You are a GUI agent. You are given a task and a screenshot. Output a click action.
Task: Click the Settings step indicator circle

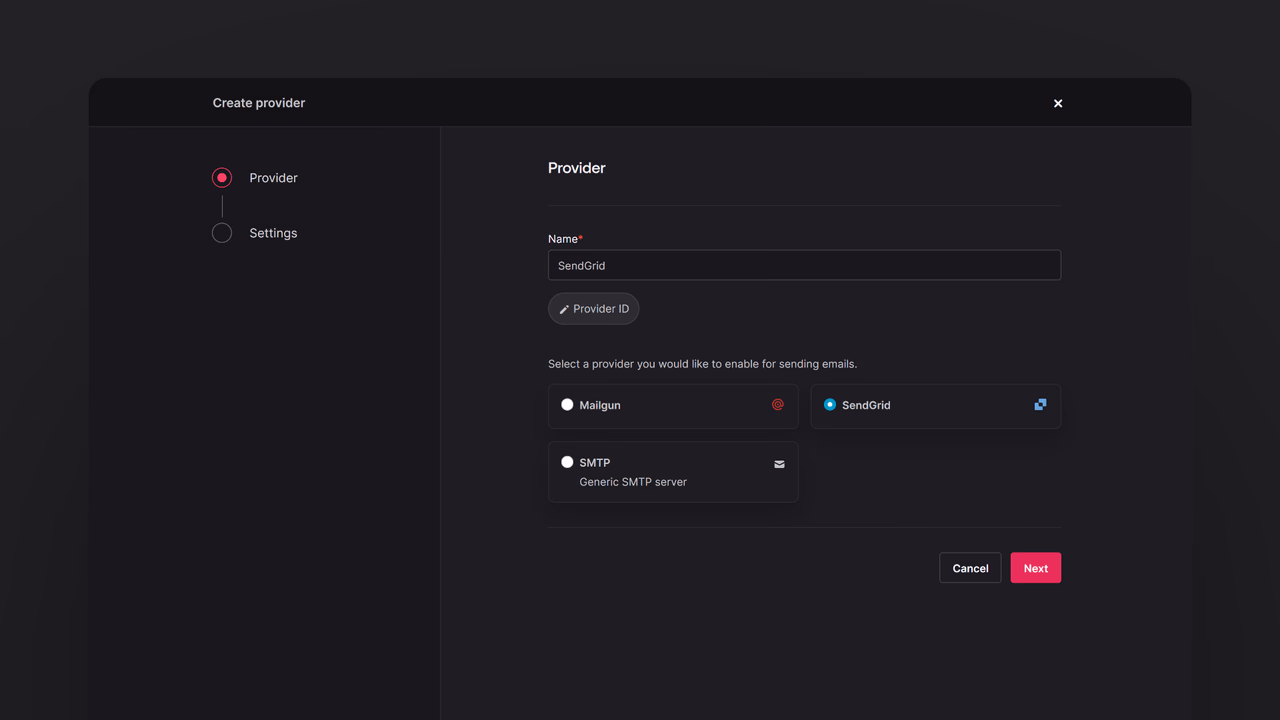[222, 233]
